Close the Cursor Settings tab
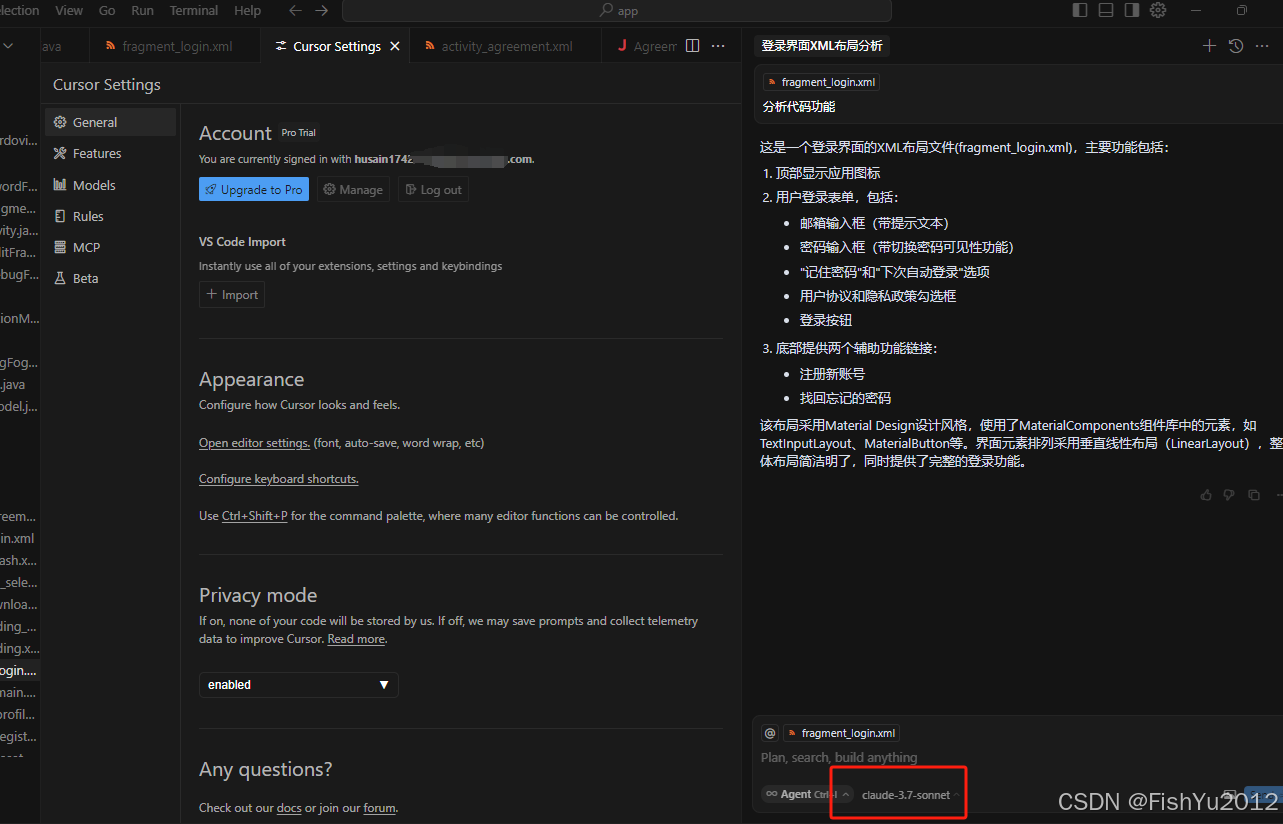 click(395, 46)
